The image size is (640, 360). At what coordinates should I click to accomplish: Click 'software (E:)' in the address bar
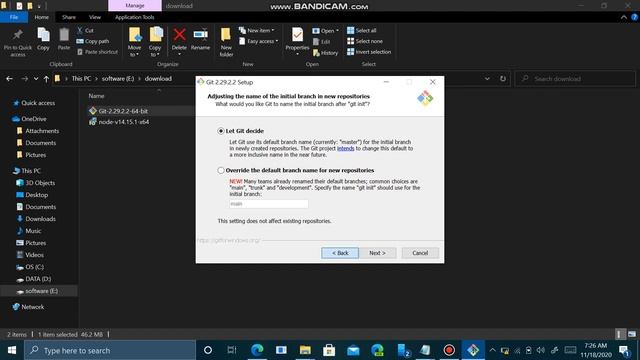tap(118, 79)
